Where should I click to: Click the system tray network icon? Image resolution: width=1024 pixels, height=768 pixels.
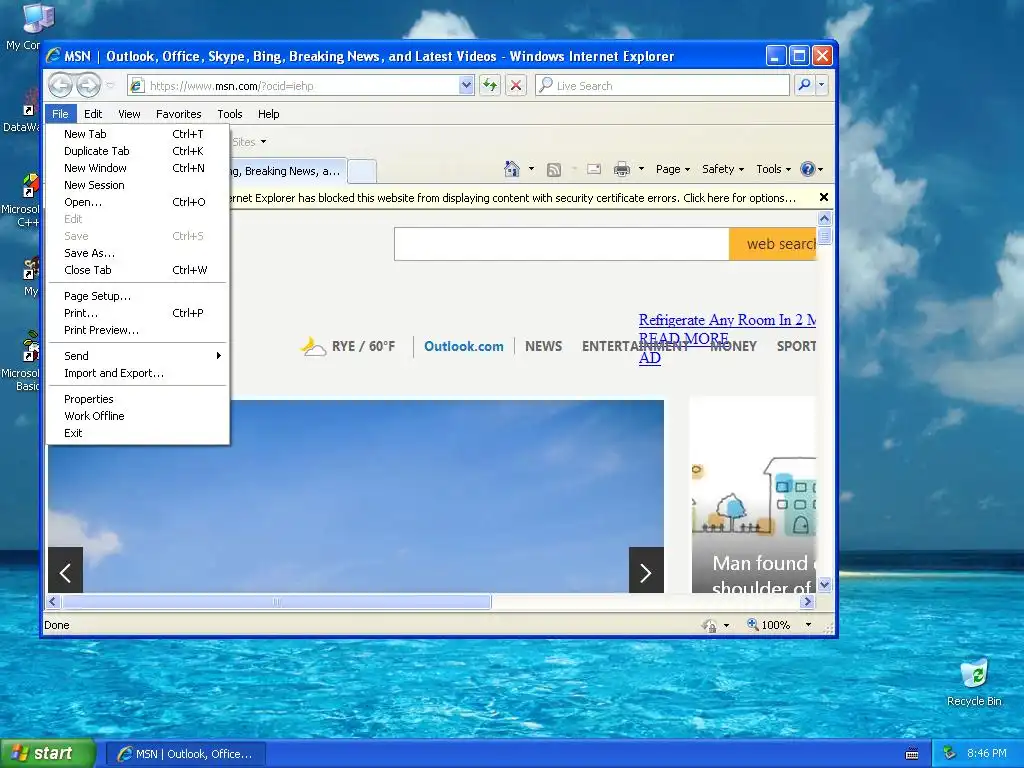(950, 753)
